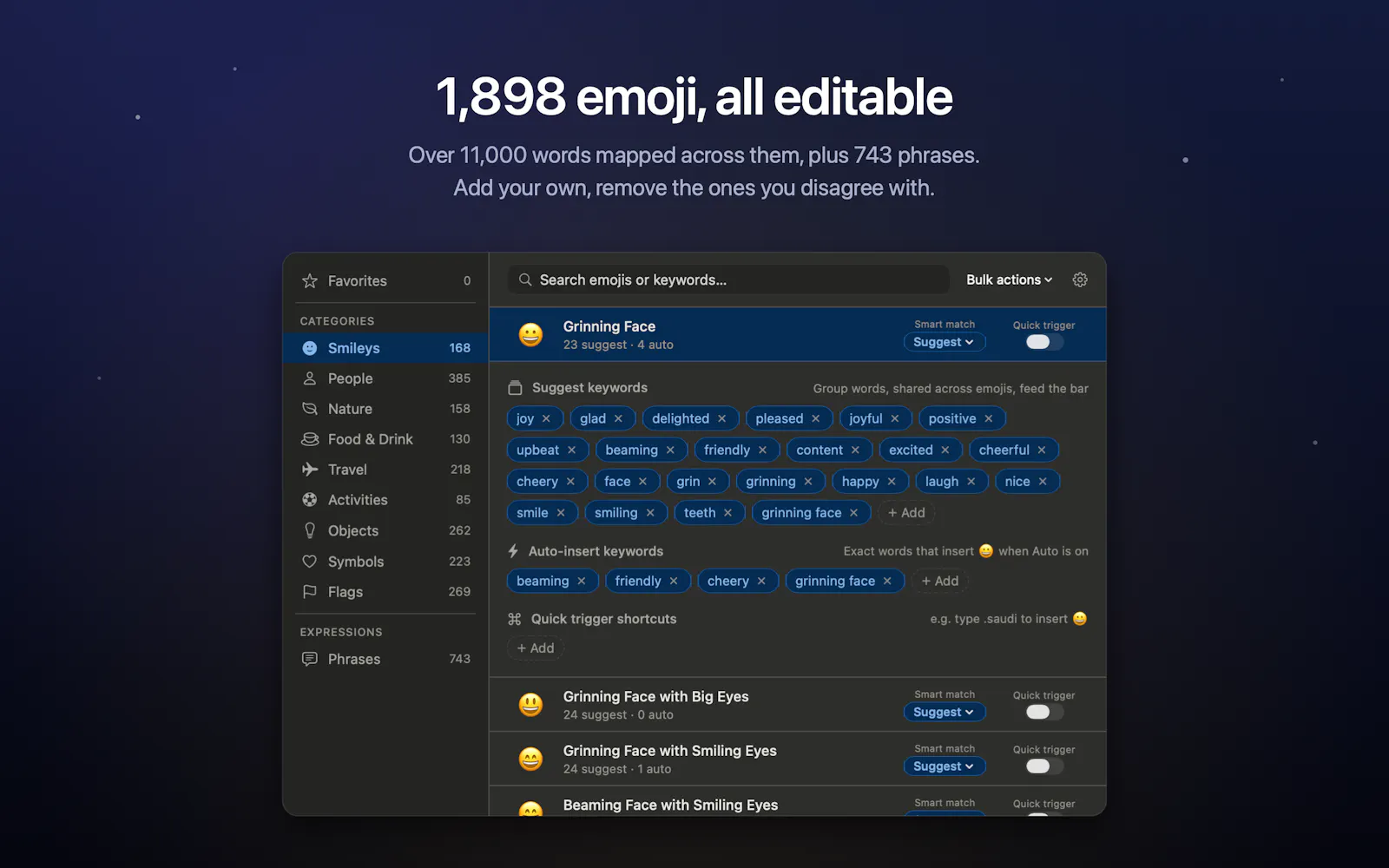Remove the 'cheerful' keyword chip
The image size is (1389, 868).
(1041, 450)
